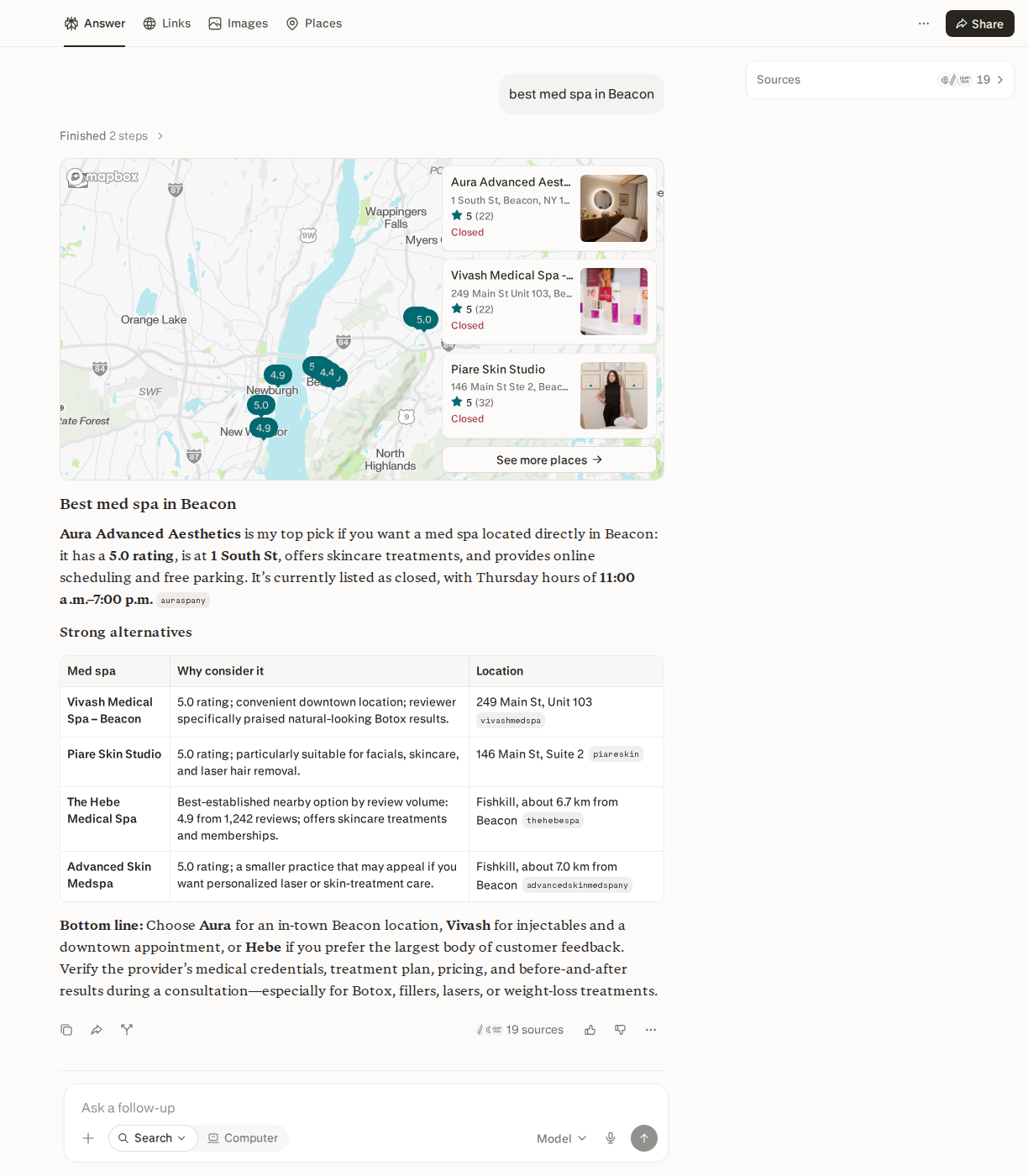Switch to the Images tab
This screenshot has width=1028, height=1176.
pyautogui.click(x=239, y=24)
